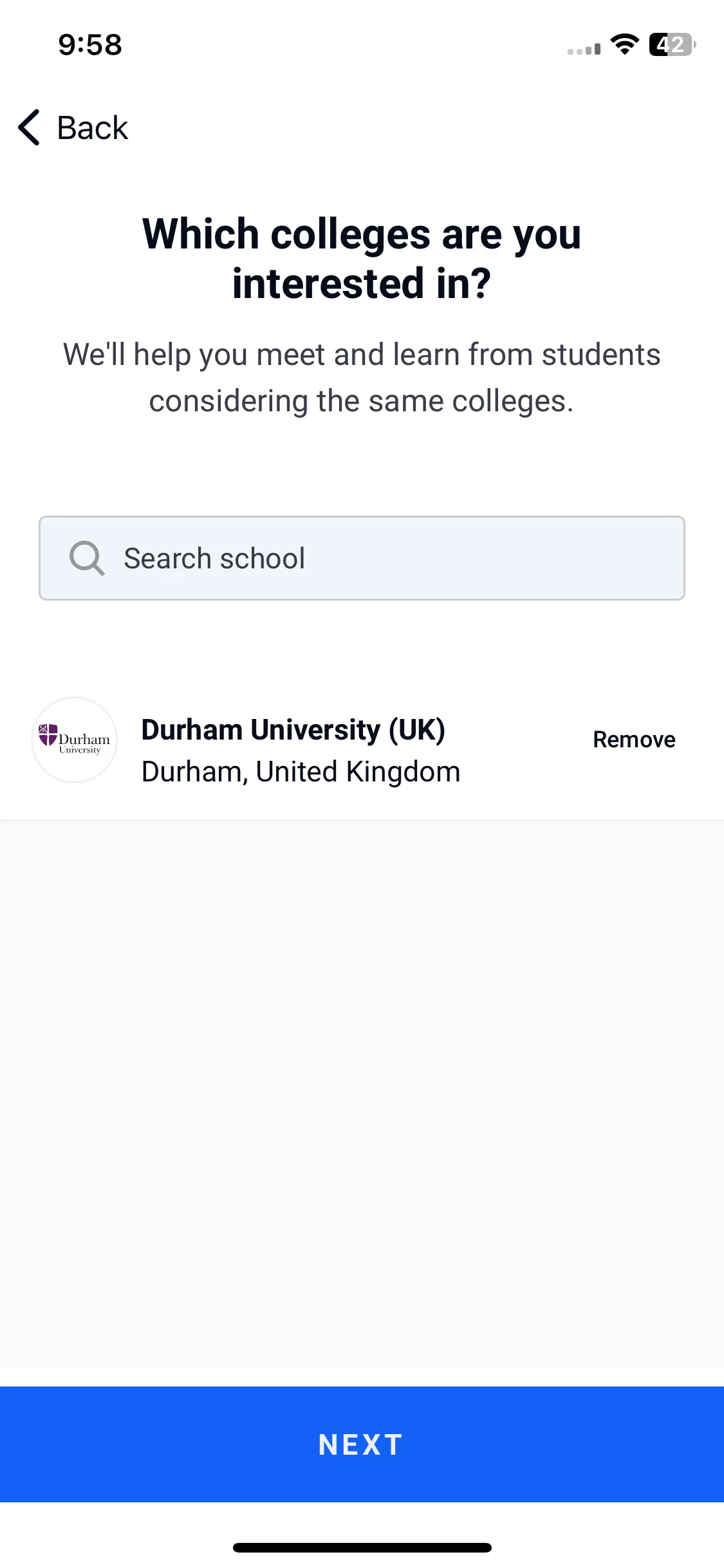Image resolution: width=724 pixels, height=1568 pixels.
Task: Tap the Wi-Fi status icon
Action: (x=624, y=44)
